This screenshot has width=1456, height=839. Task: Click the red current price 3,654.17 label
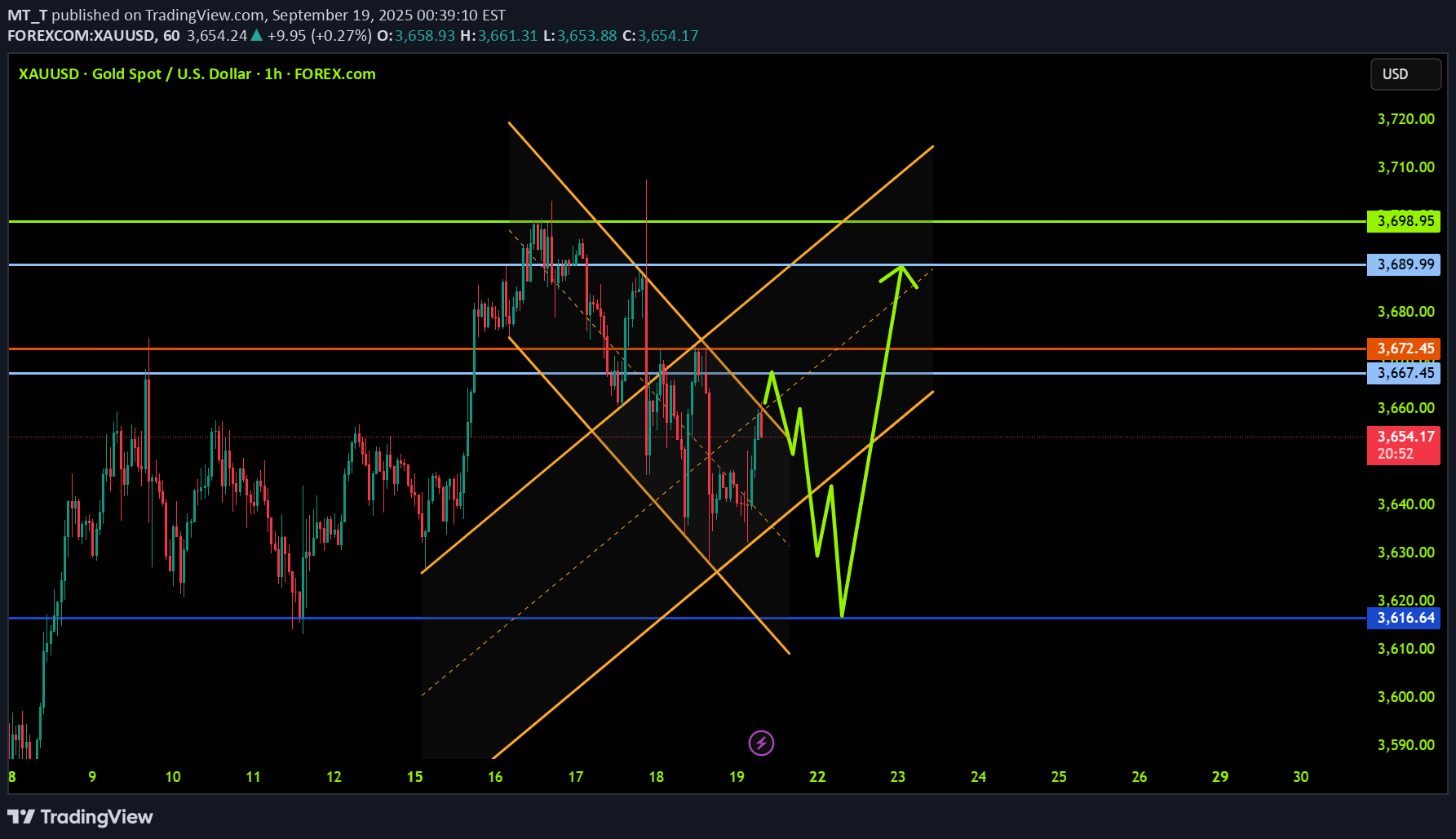coord(1403,445)
